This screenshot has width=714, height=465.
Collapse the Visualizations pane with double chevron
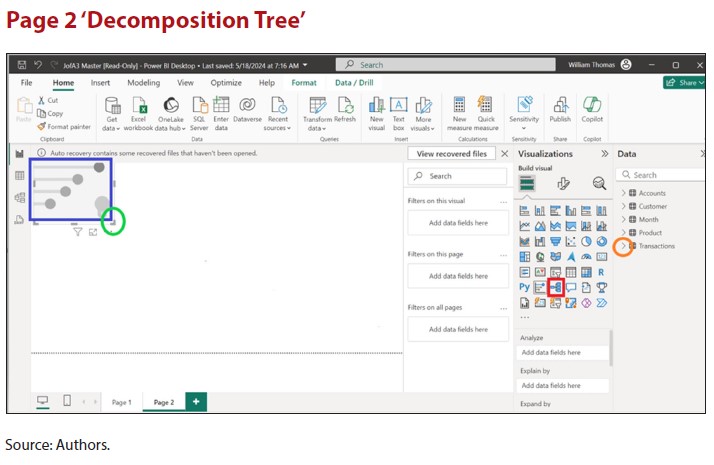pyautogui.click(x=604, y=154)
